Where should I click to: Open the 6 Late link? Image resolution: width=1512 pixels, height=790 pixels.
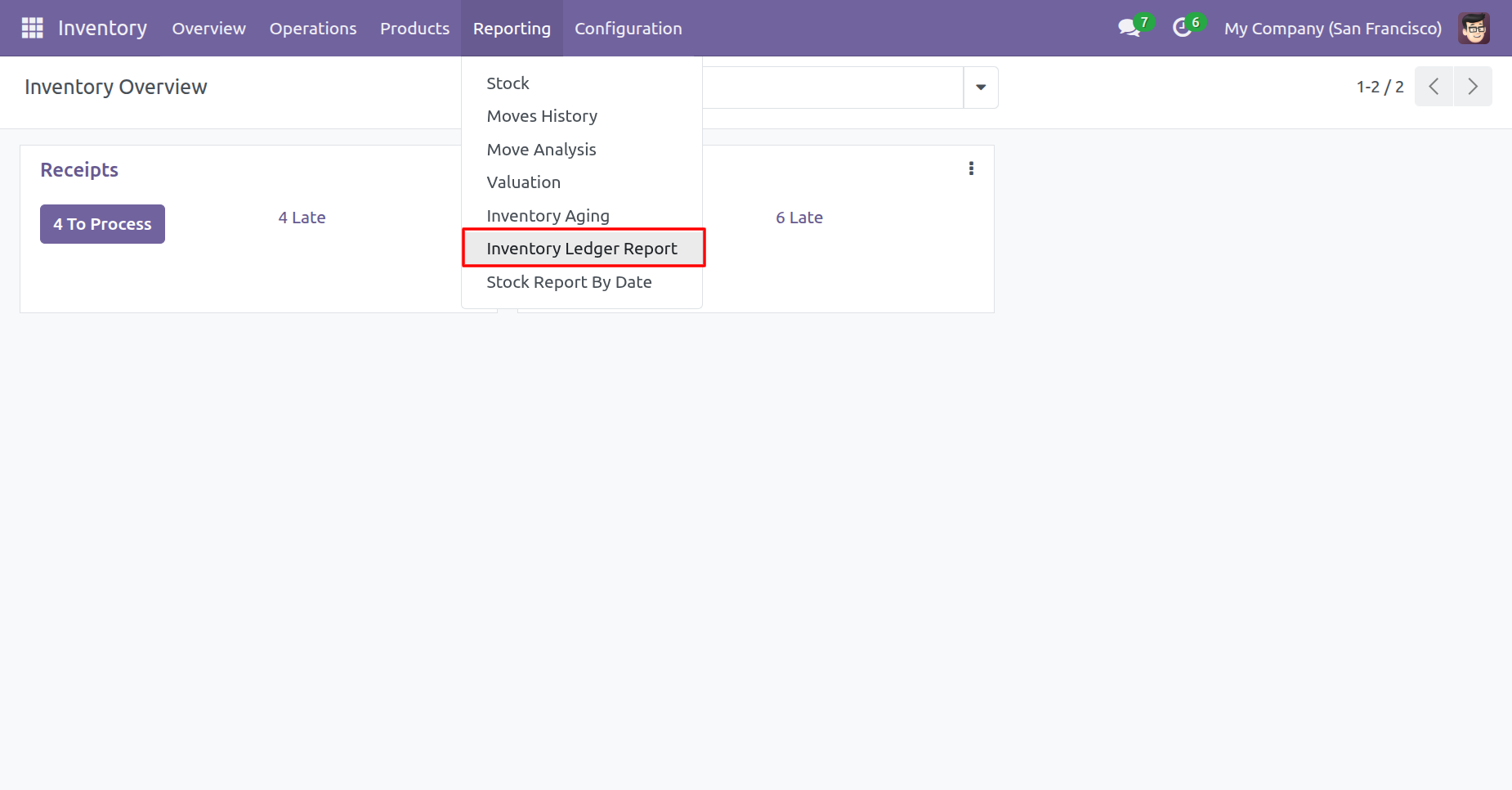(x=798, y=218)
